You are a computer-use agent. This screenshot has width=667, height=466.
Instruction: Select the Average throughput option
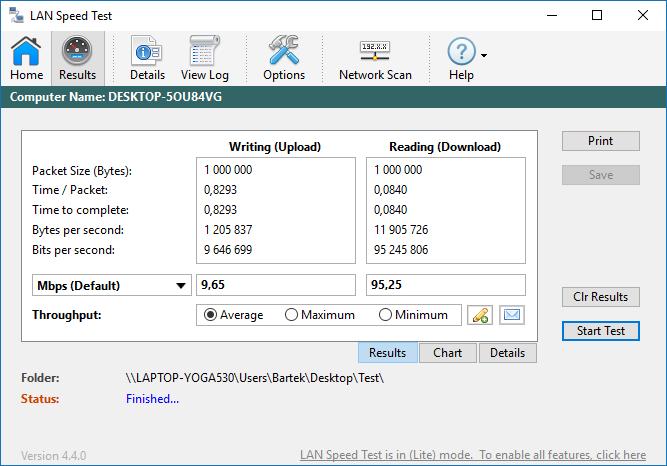234,315
